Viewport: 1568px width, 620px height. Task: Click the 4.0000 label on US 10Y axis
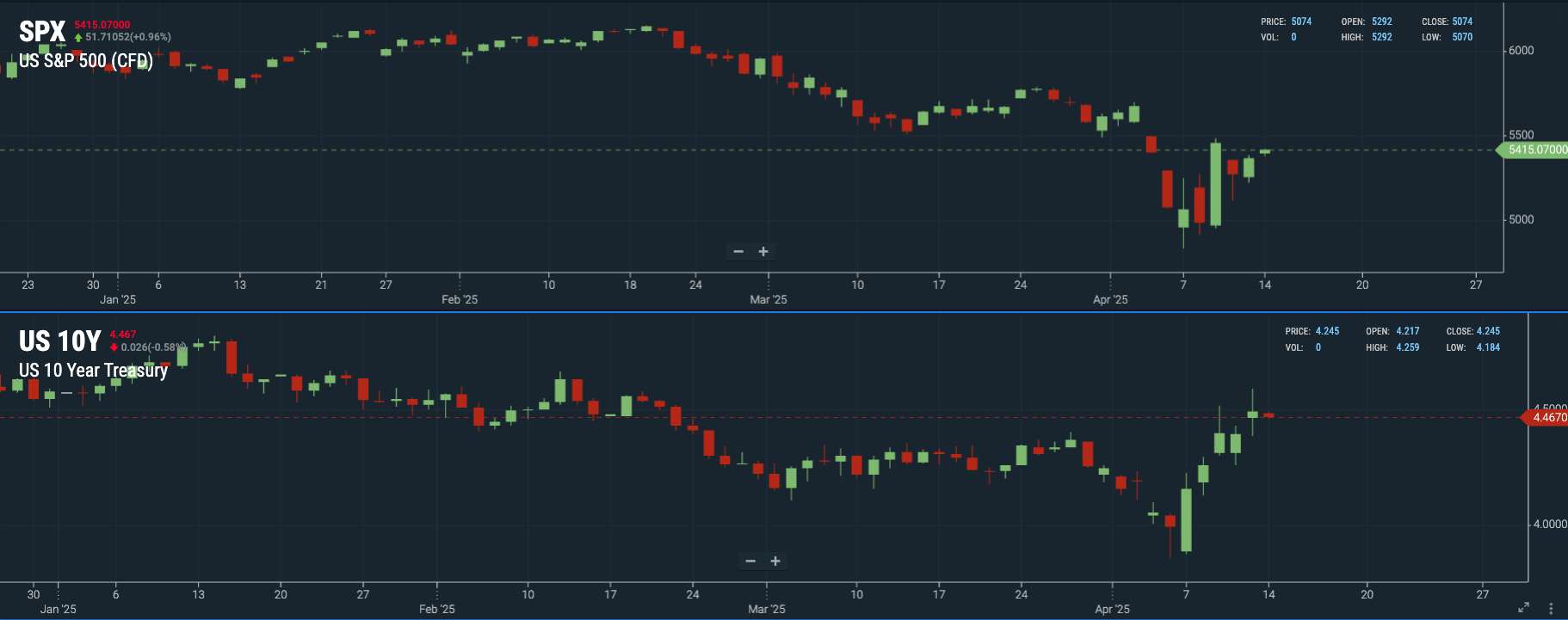[x=1550, y=524]
